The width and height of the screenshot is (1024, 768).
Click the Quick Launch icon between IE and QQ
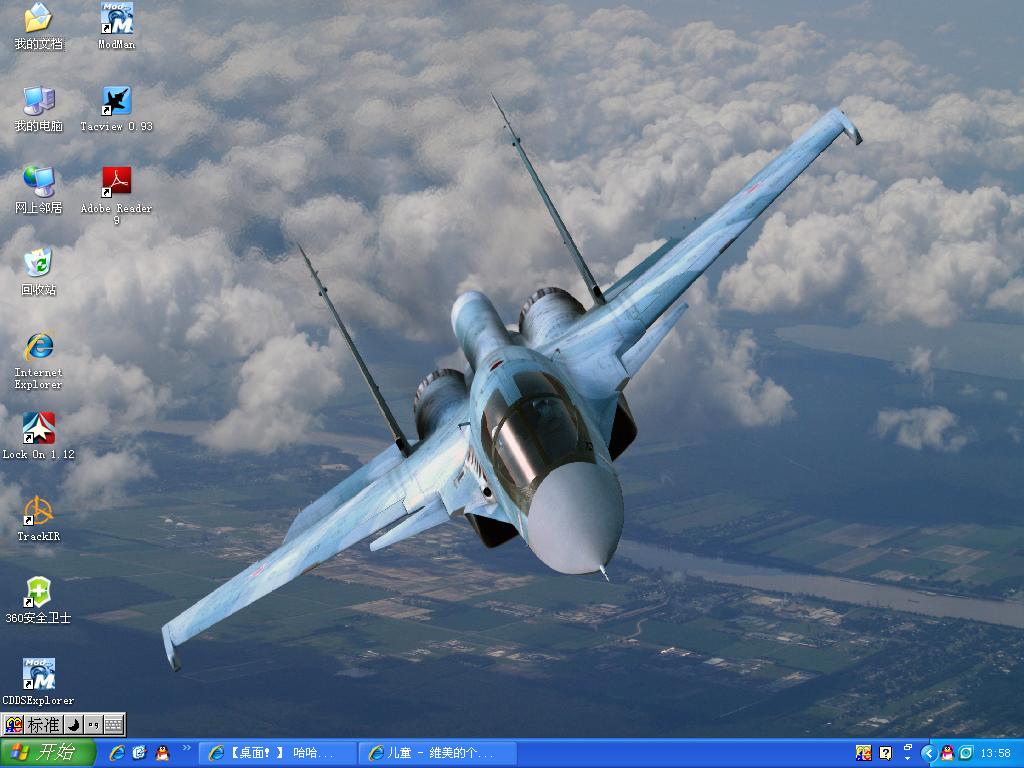[139, 753]
